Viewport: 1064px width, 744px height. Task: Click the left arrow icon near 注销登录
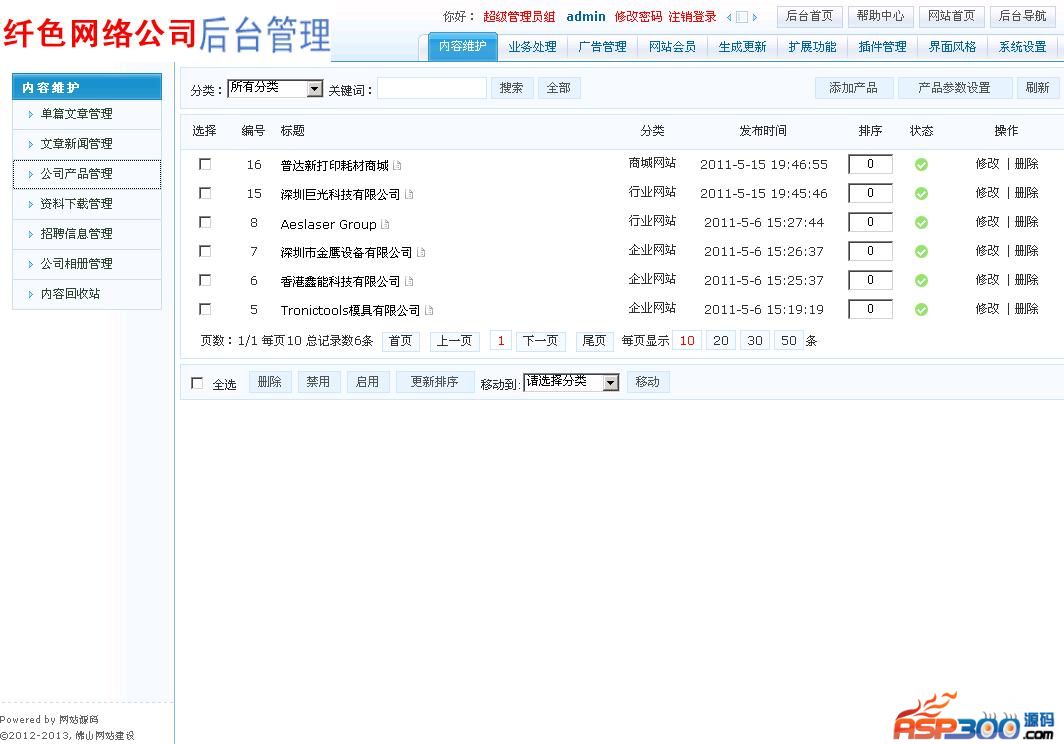tap(729, 18)
